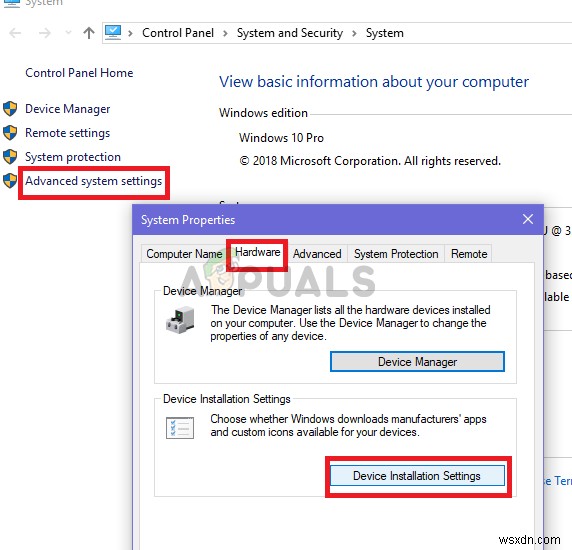Viewport: 572px width, 550px height.
Task: Switch to System Protection tab
Action: click(396, 253)
